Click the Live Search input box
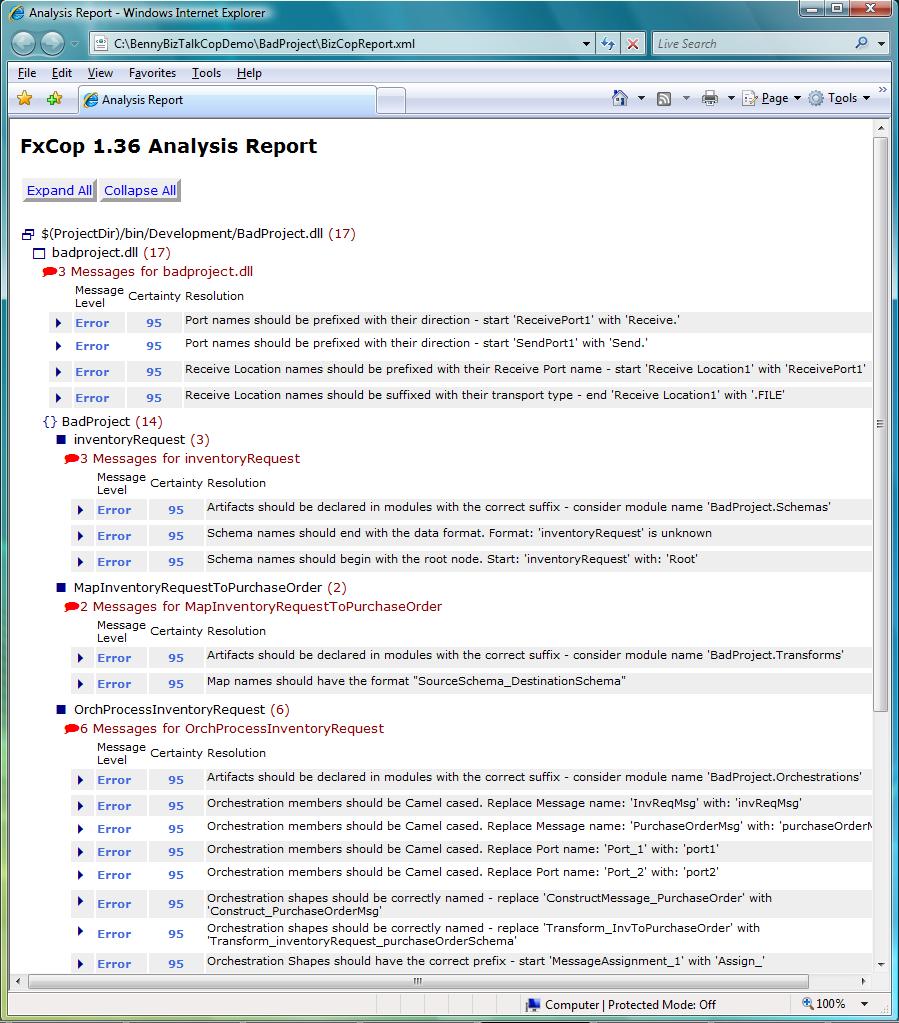The height and width of the screenshot is (1023, 899). click(x=752, y=44)
